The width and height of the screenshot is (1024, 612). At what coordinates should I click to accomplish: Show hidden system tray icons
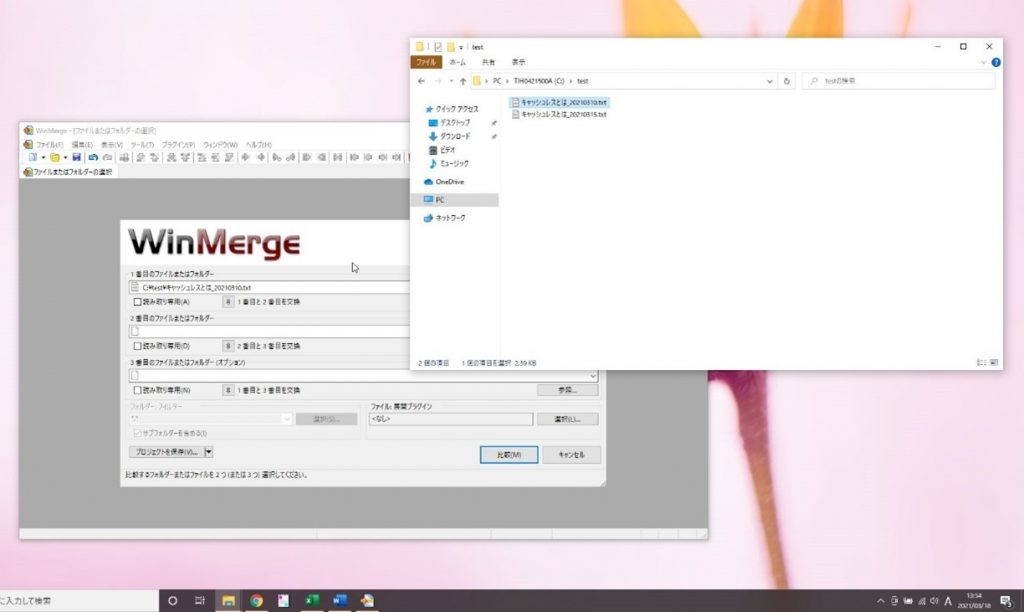click(880, 601)
